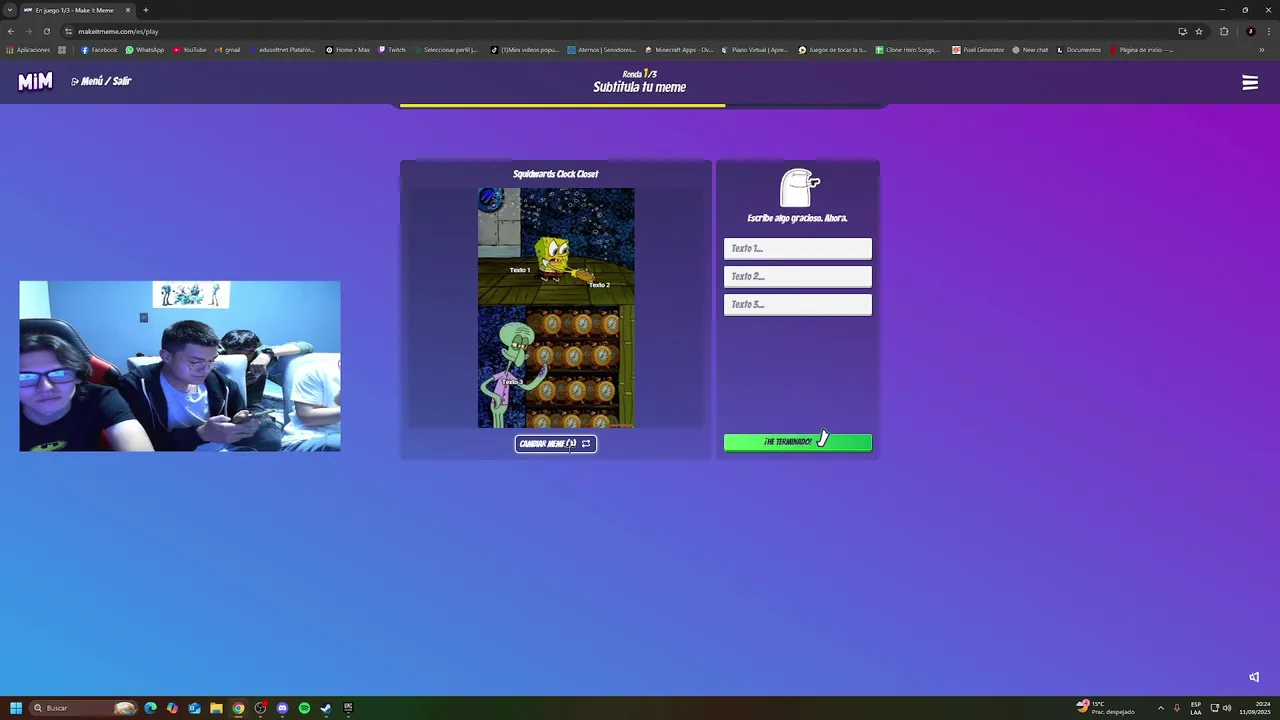The image size is (1280, 720).
Task: Click the browser back arrow
Action: click(x=11, y=31)
